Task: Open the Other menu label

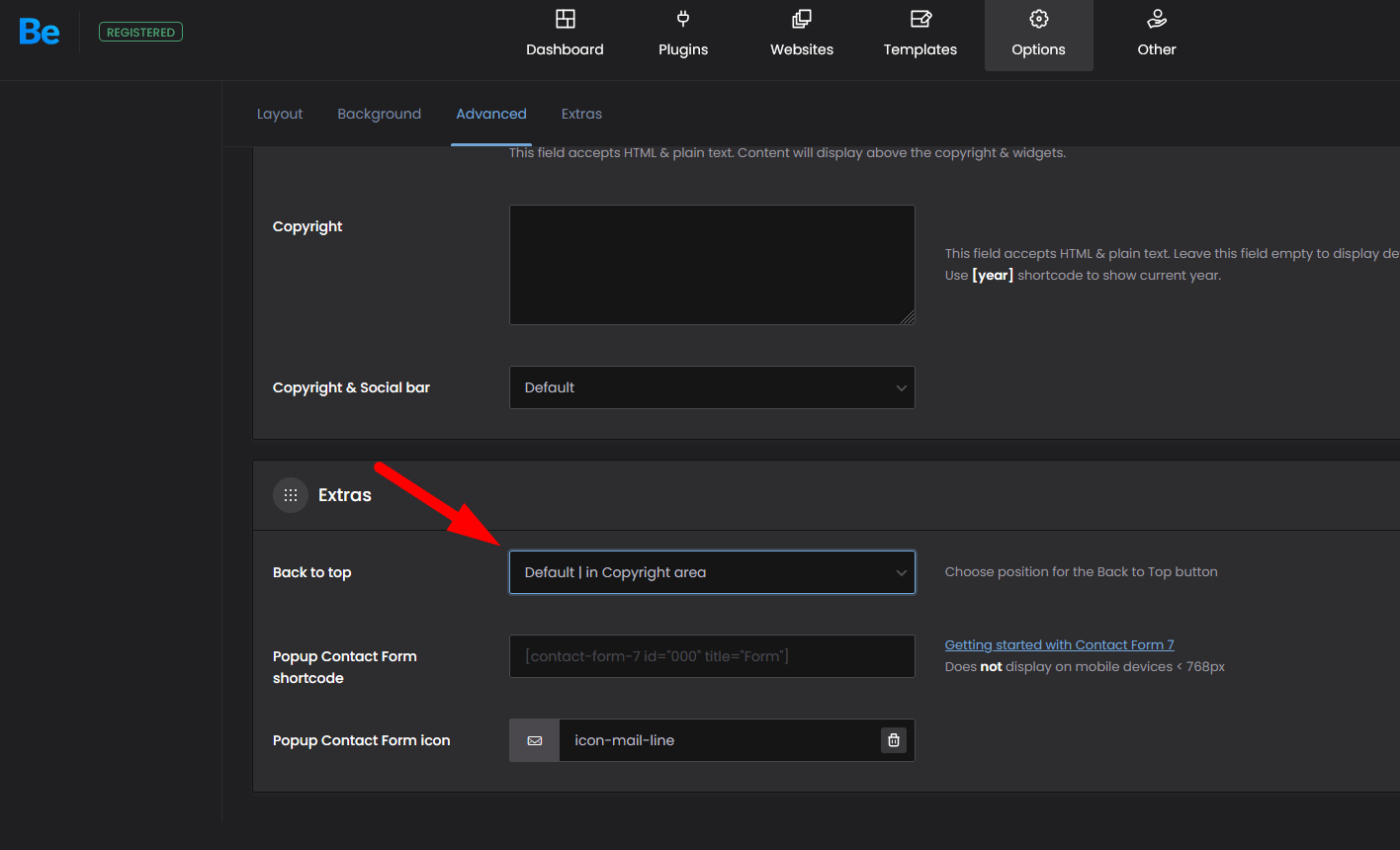Action: click(x=1157, y=49)
